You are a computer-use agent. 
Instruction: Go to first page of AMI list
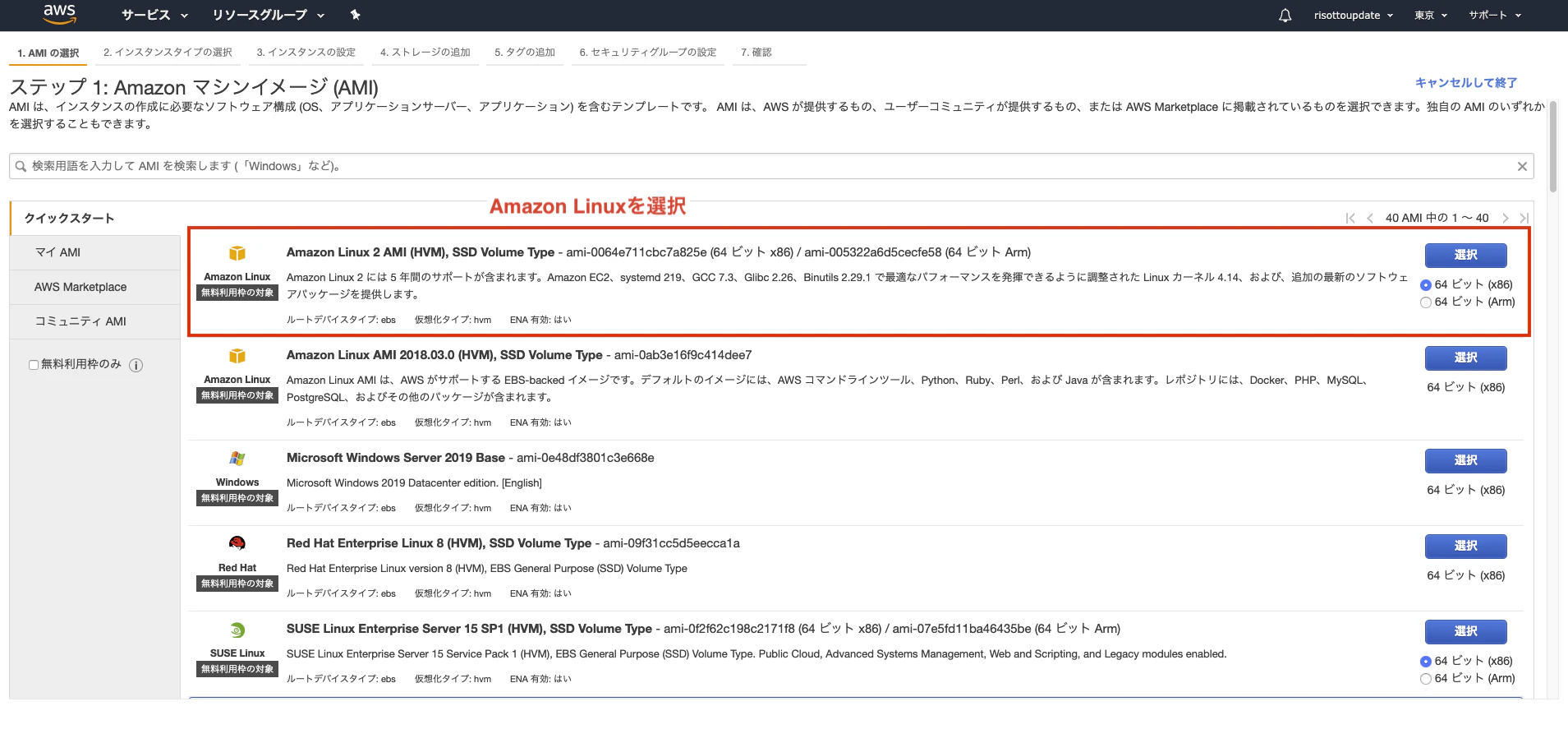click(1350, 218)
